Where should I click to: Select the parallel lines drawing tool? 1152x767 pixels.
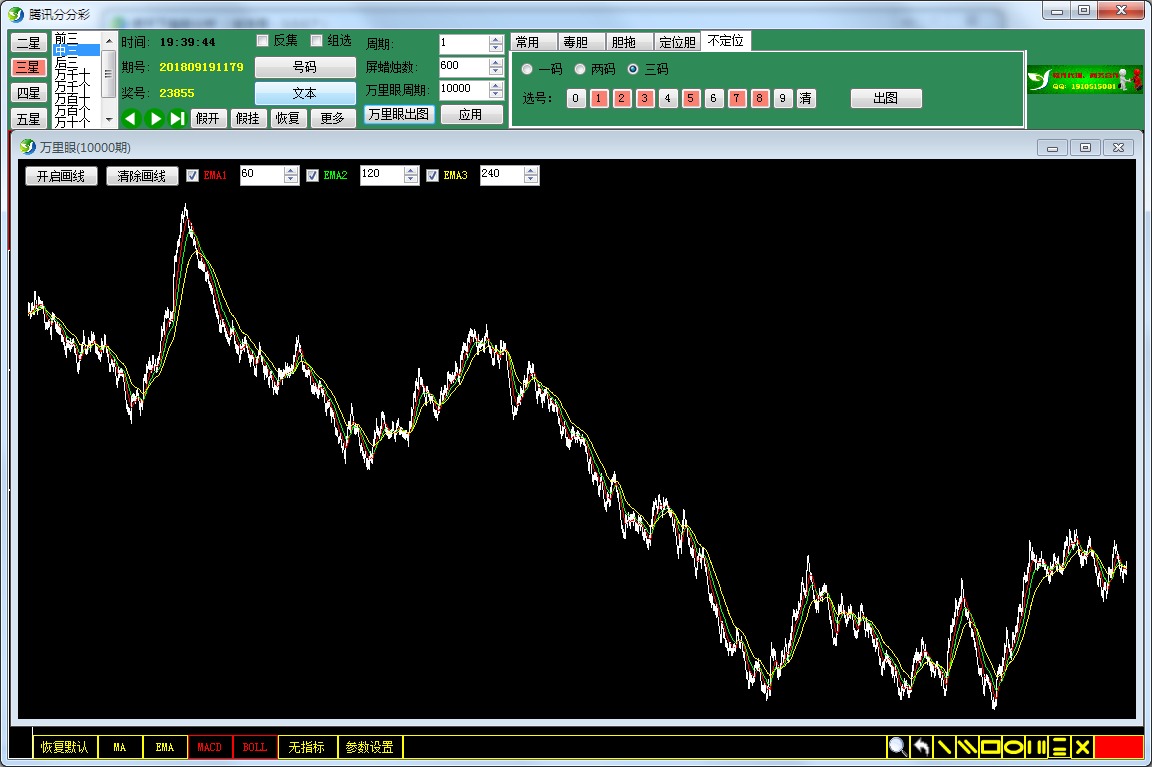tap(967, 747)
